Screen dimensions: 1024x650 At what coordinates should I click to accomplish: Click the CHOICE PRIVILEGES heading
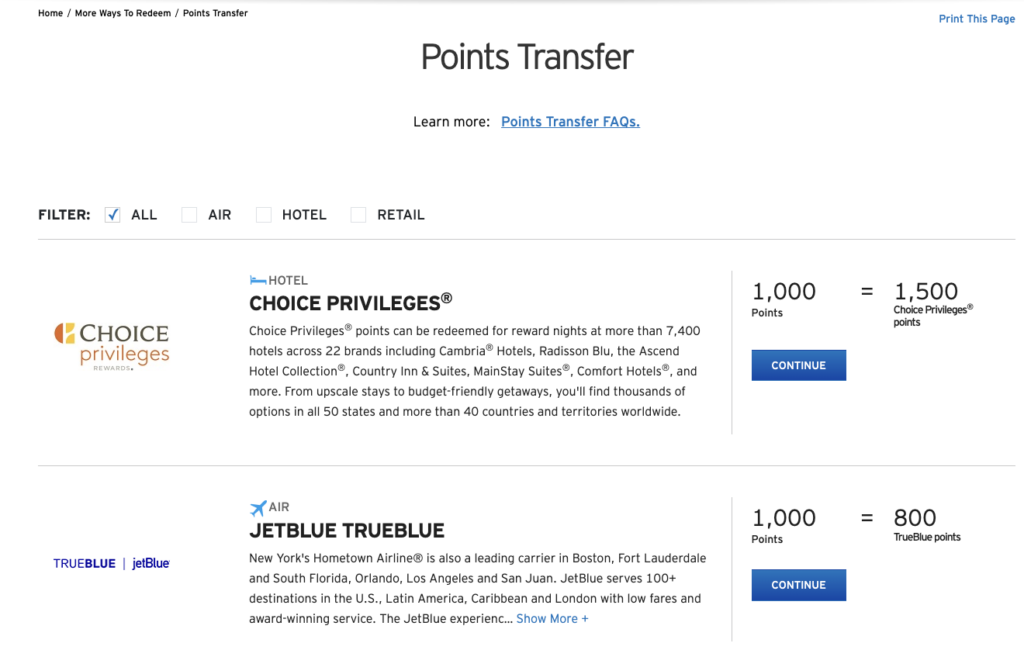click(350, 302)
